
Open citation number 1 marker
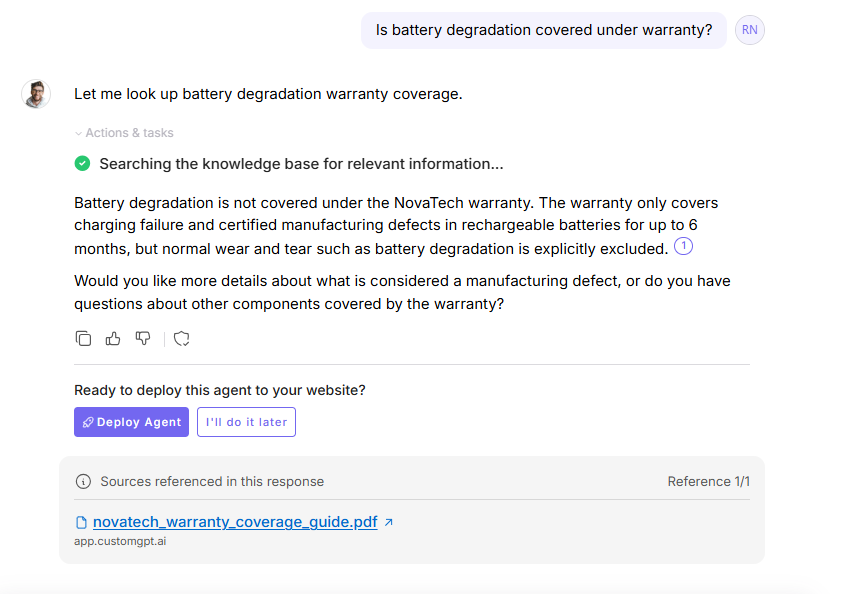(x=683, y=246)
